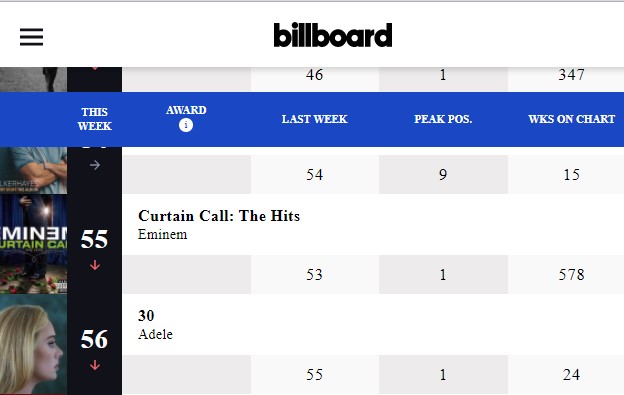Select the This Week column header
Image resolution: width=624 pixels, height=395 pixels.
click(95, 119)
